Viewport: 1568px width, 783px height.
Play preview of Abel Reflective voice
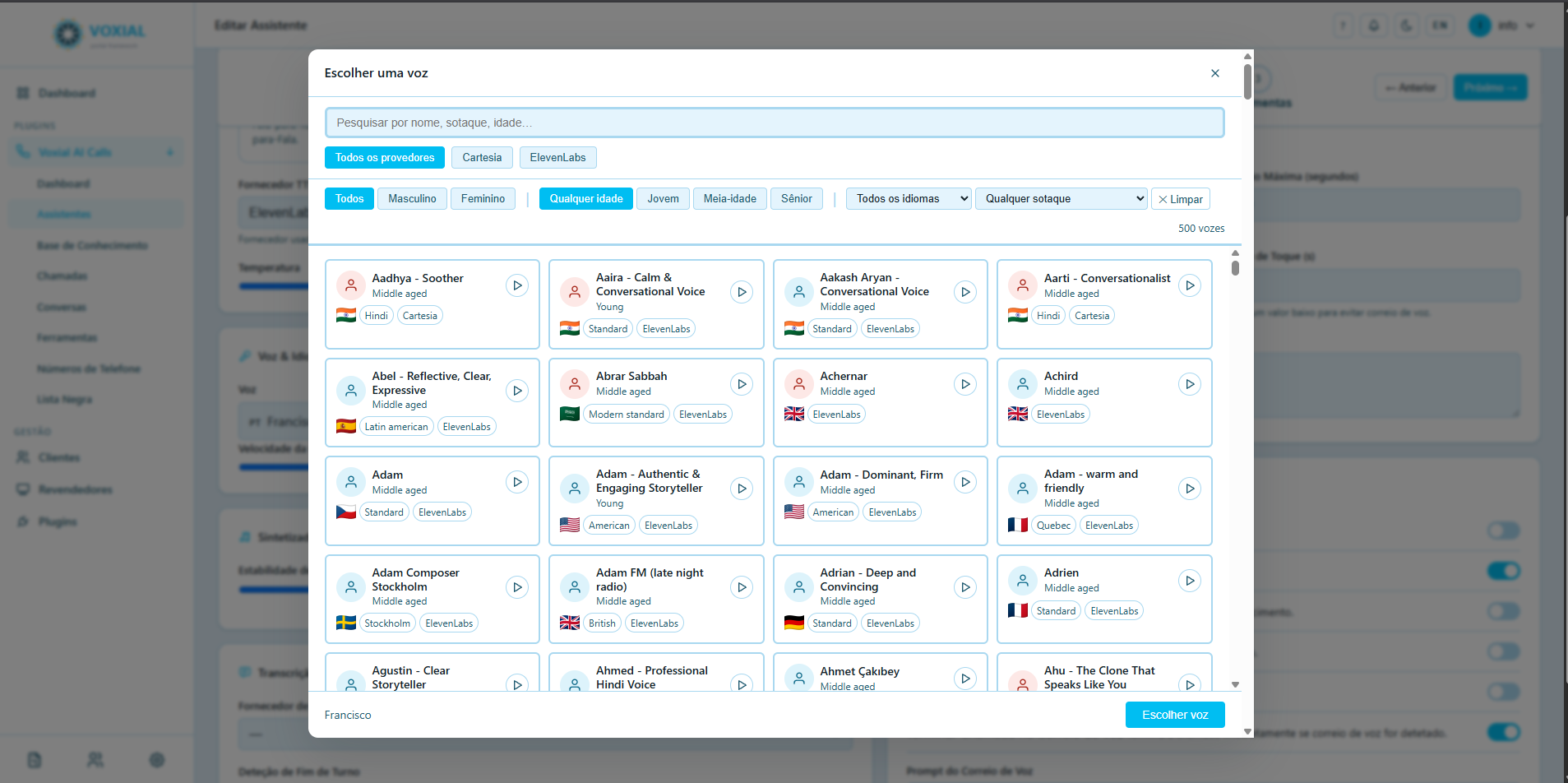(x=517, y=391)
